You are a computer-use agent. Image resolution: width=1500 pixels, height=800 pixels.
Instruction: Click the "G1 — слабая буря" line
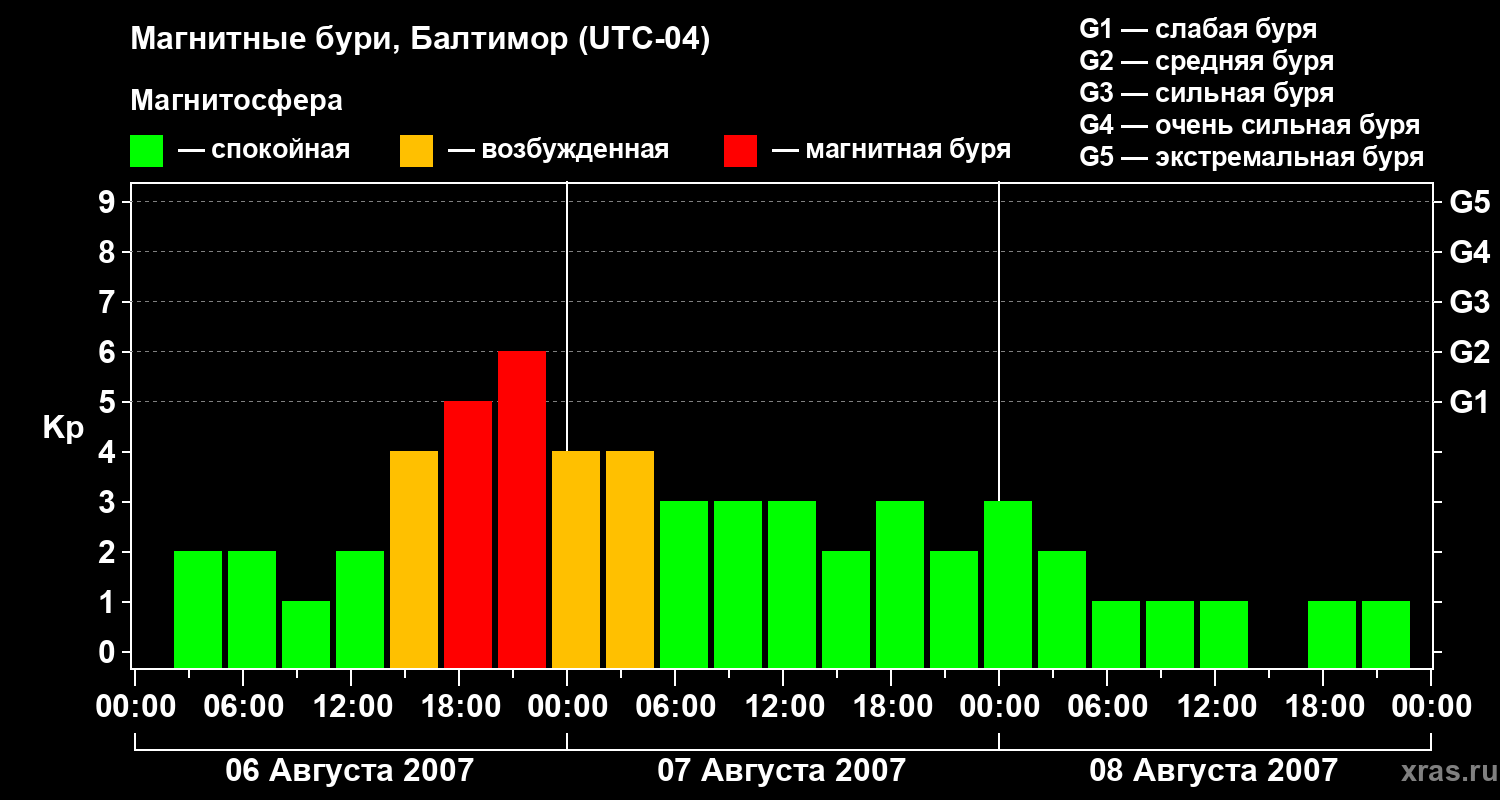[1198, 29]
